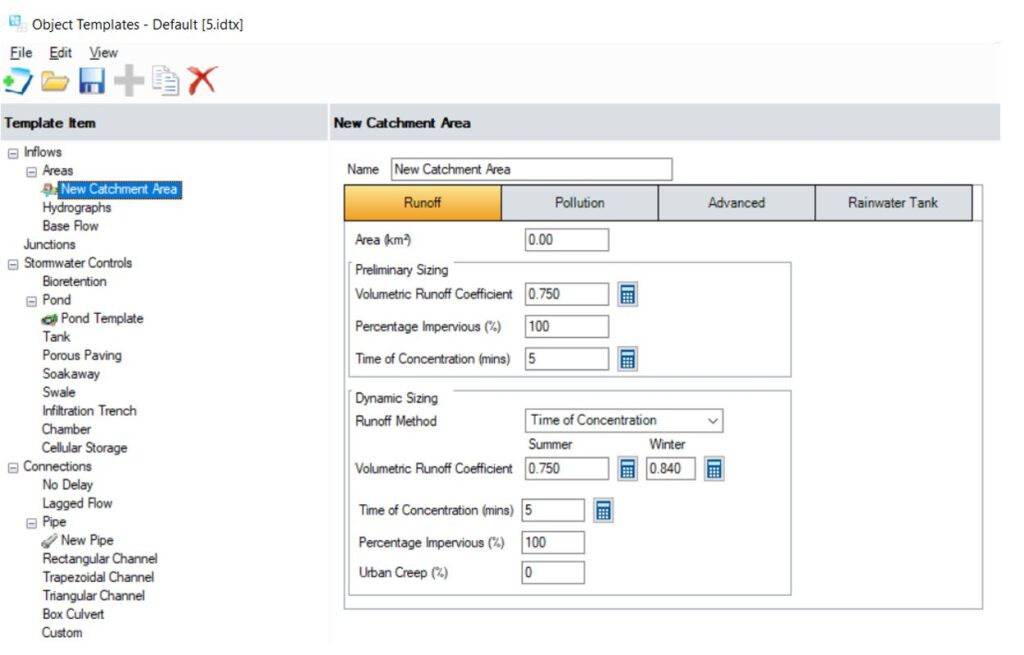Switch to the Pollution tab

[x=580, y=203]
